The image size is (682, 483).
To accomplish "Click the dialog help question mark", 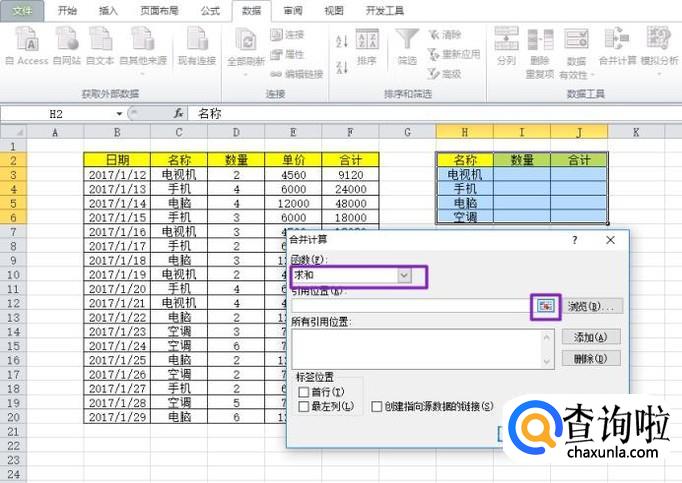I will point(575,240).
